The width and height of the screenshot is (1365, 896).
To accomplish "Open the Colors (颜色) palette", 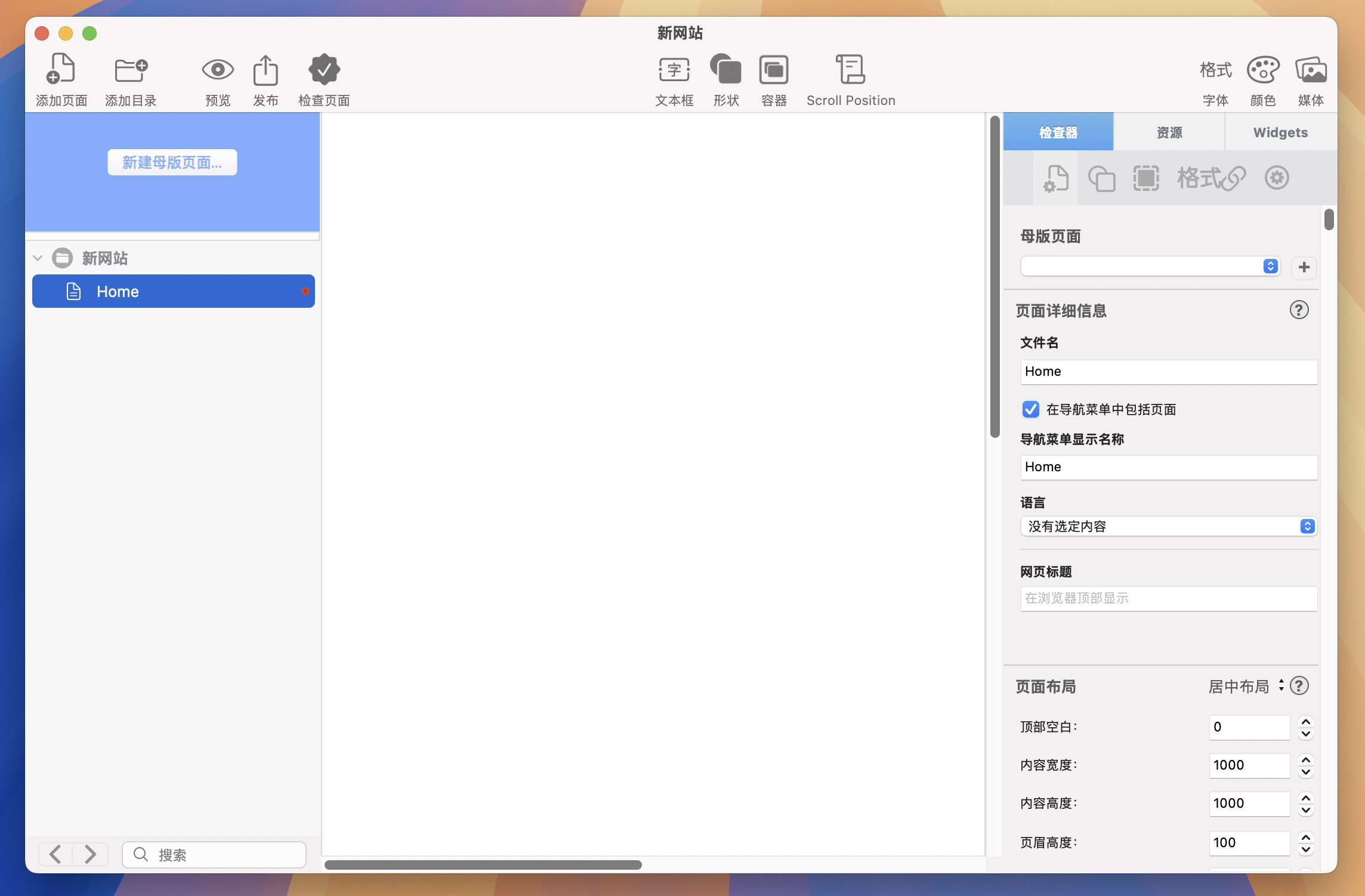I will coord(1263,70).
